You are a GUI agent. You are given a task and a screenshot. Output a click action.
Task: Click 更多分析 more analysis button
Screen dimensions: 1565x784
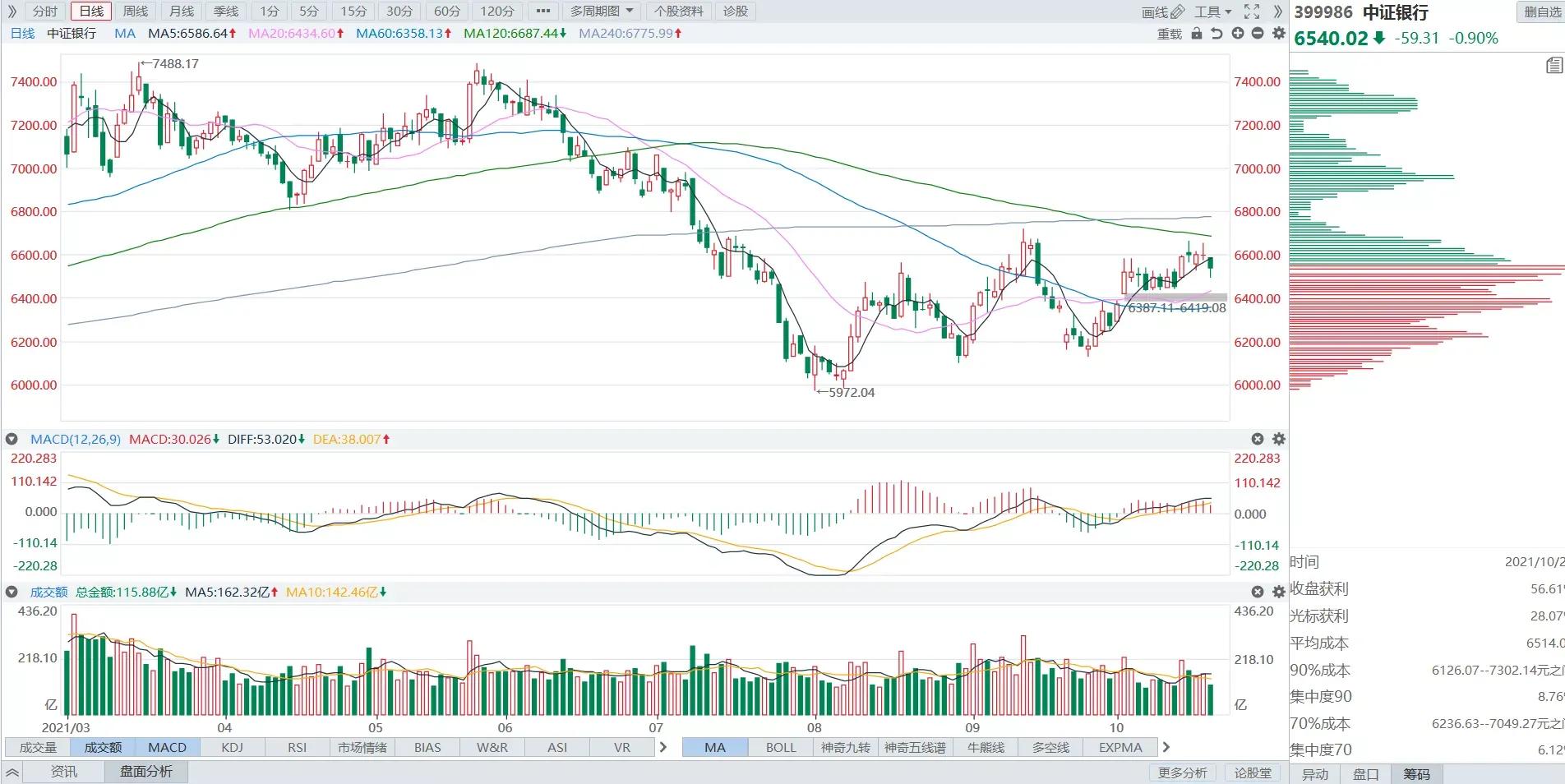click(1183, 772)
